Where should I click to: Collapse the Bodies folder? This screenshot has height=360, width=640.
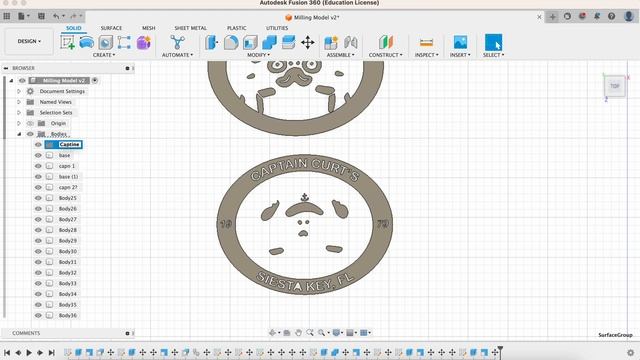[x=19, y=134]
